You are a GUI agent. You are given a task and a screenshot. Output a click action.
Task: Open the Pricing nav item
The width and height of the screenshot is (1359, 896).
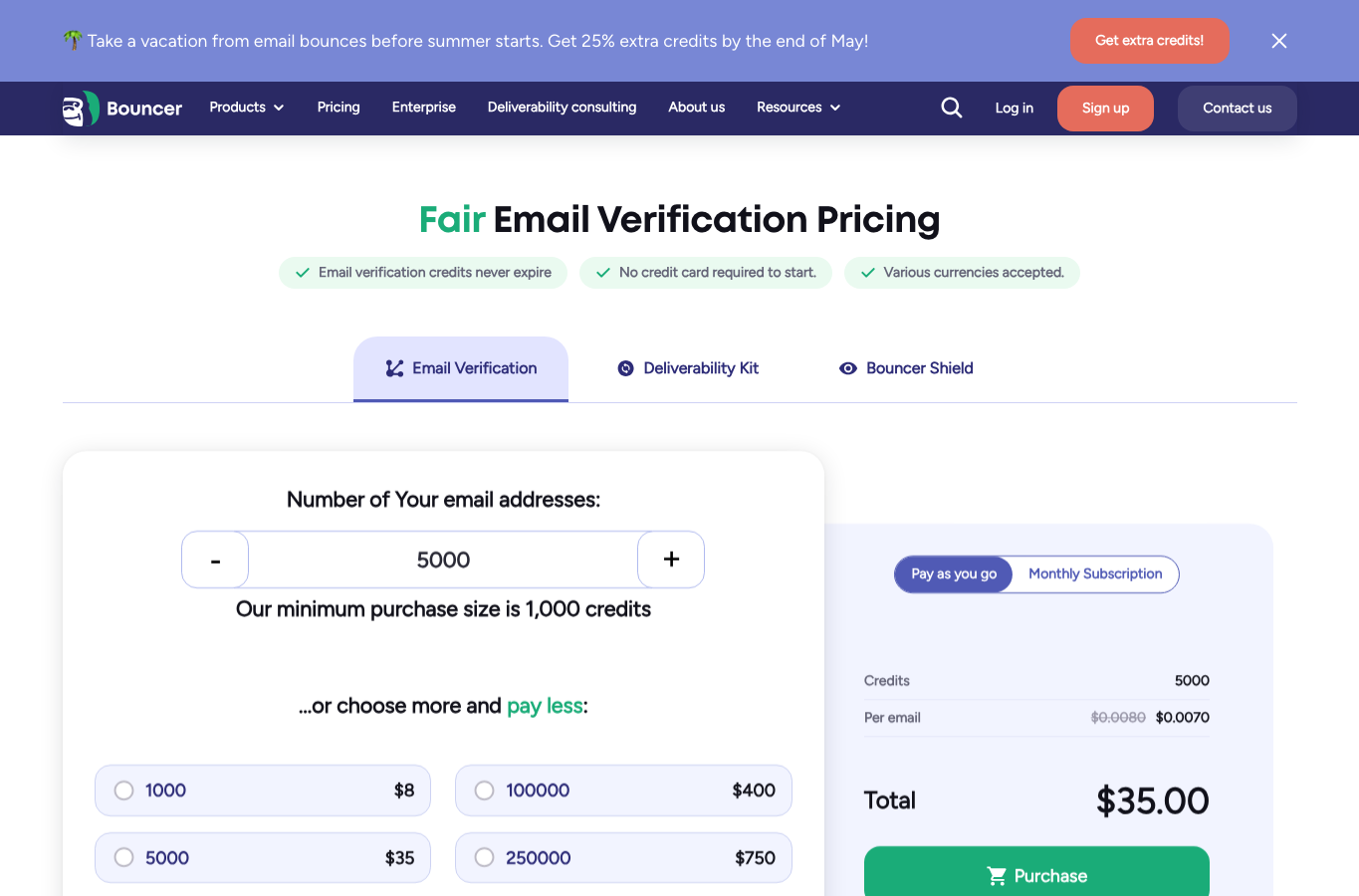339,108
